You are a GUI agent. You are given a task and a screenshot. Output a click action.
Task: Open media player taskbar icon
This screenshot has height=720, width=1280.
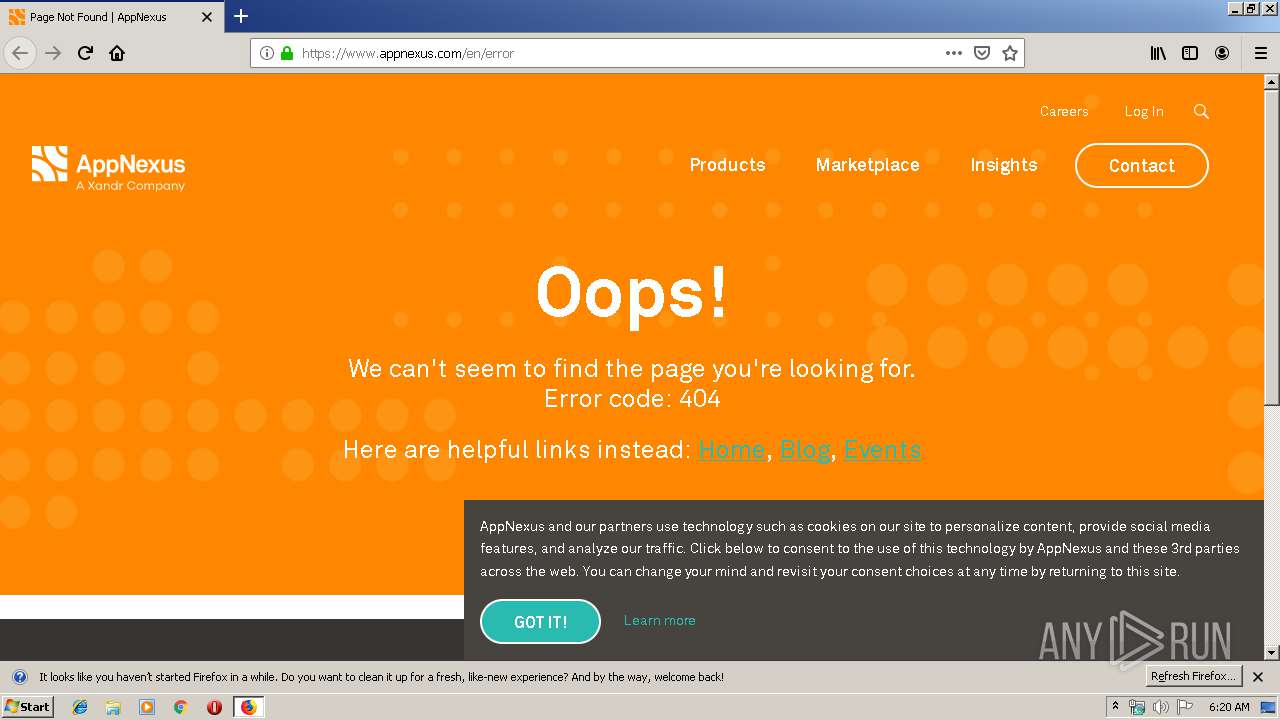(147, 707)
